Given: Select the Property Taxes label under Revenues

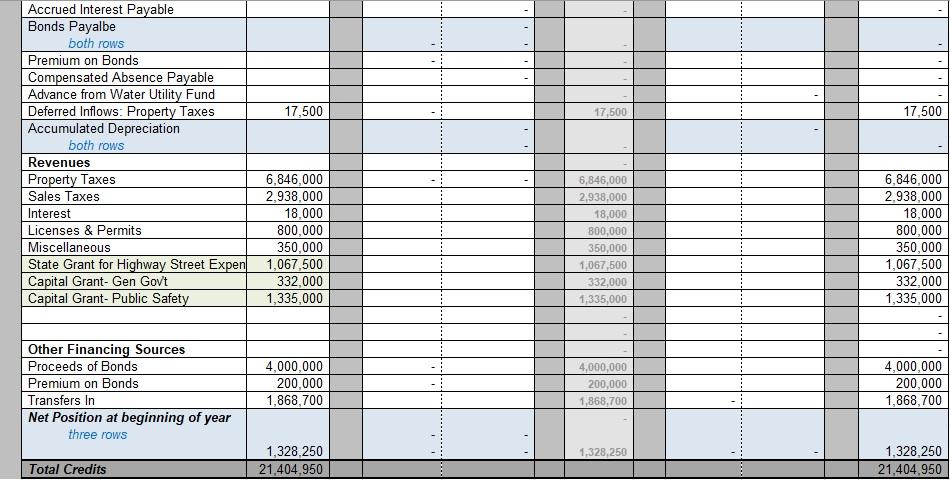Looking at the screenshot, I should coord(71,179).
